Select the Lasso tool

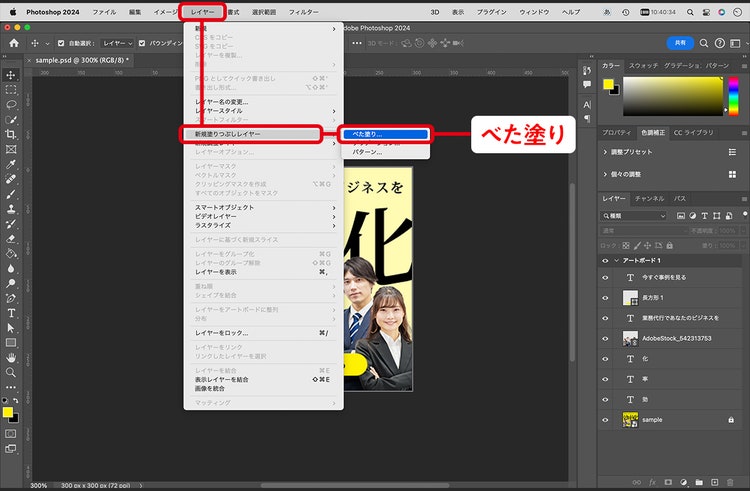pyautogui.click(x=11, y=104)
